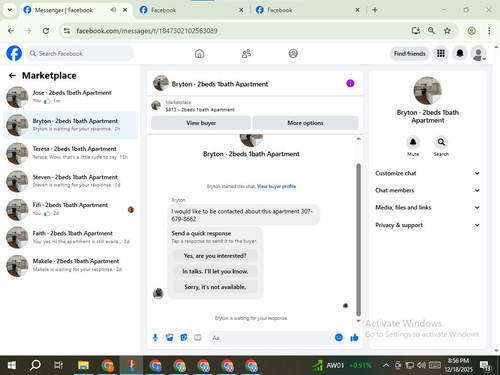Image resolution: width=500 pixels, height=375 pixels.
Task: Send quick reply In talks. I'll let you know.
Action: click(215, 271)
